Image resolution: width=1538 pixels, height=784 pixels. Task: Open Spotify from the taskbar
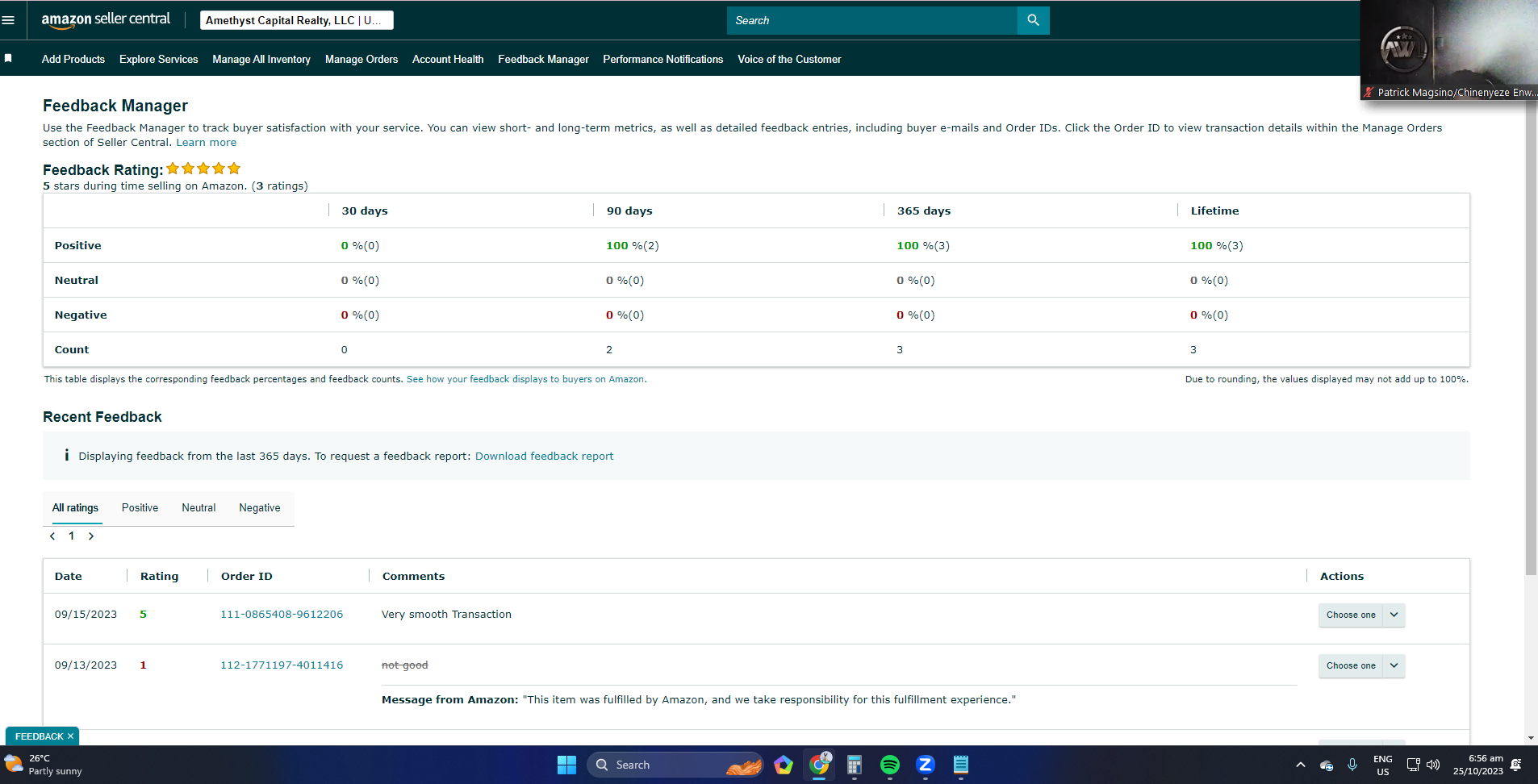(x=890, y=765)
